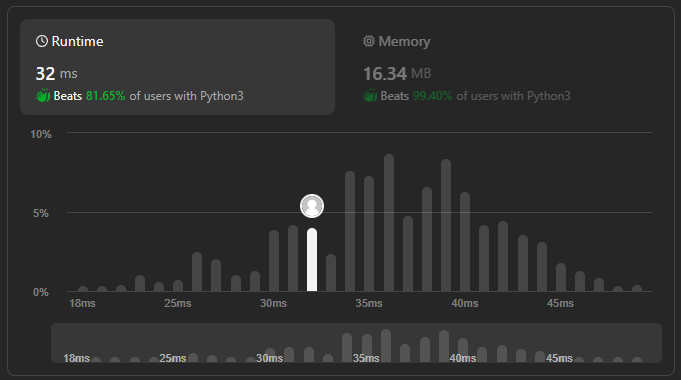
Task: Click the clapping hands icon in Runtime card
Action: click(43, 96)
